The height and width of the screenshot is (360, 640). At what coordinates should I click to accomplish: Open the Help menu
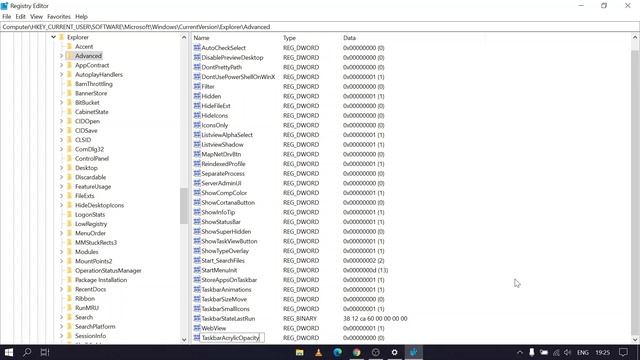81,17
